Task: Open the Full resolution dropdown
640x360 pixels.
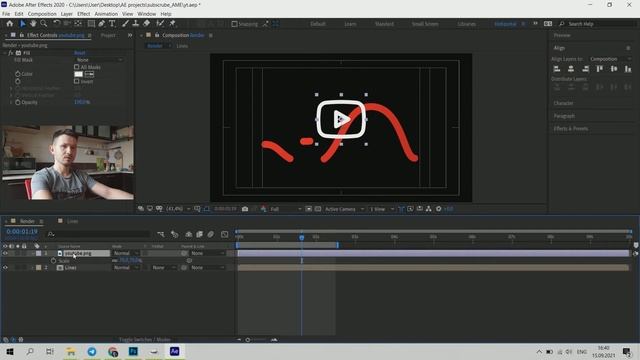Action: (x=285, y=209)
